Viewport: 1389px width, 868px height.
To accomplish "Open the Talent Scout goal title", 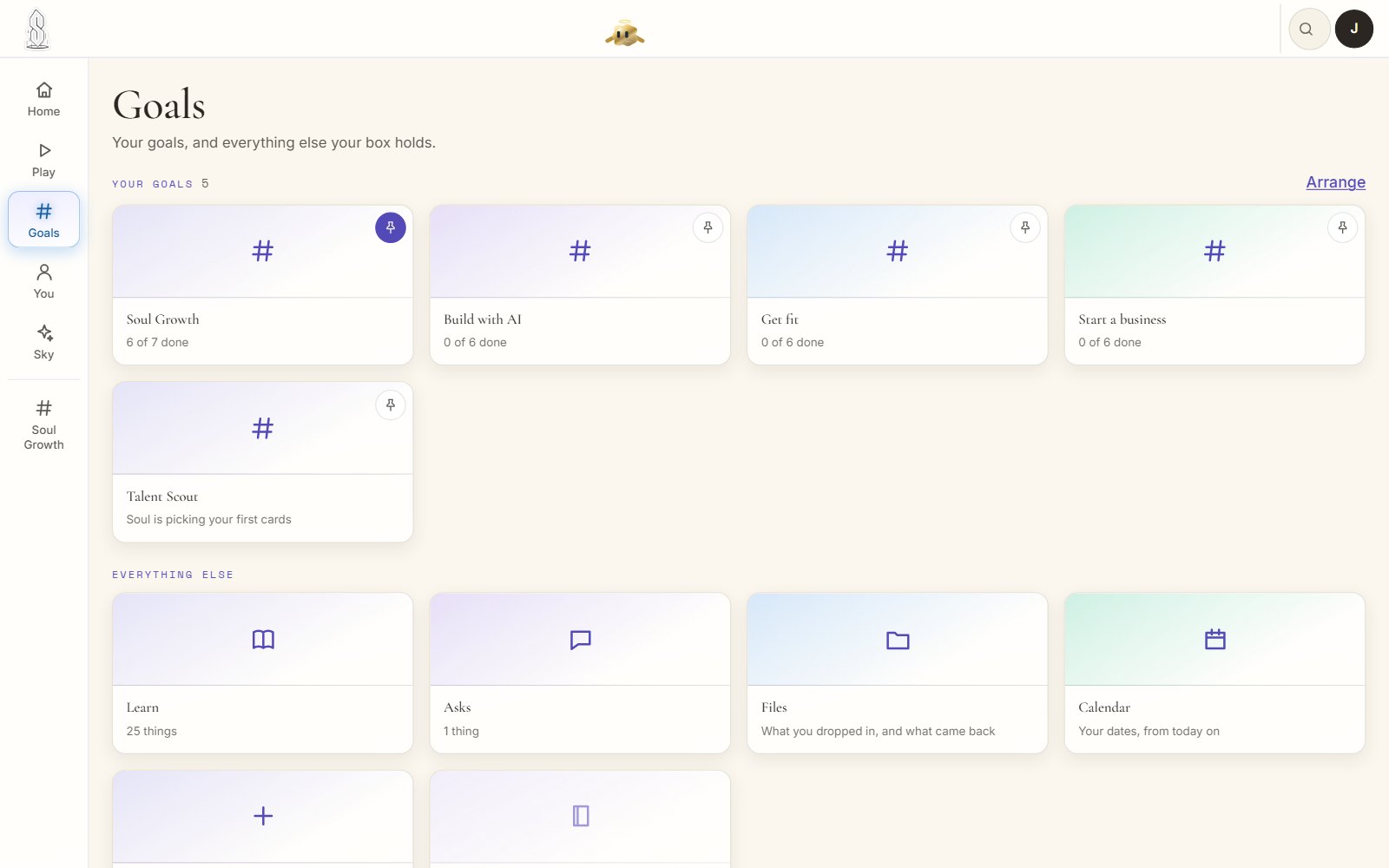I will 162,496.
